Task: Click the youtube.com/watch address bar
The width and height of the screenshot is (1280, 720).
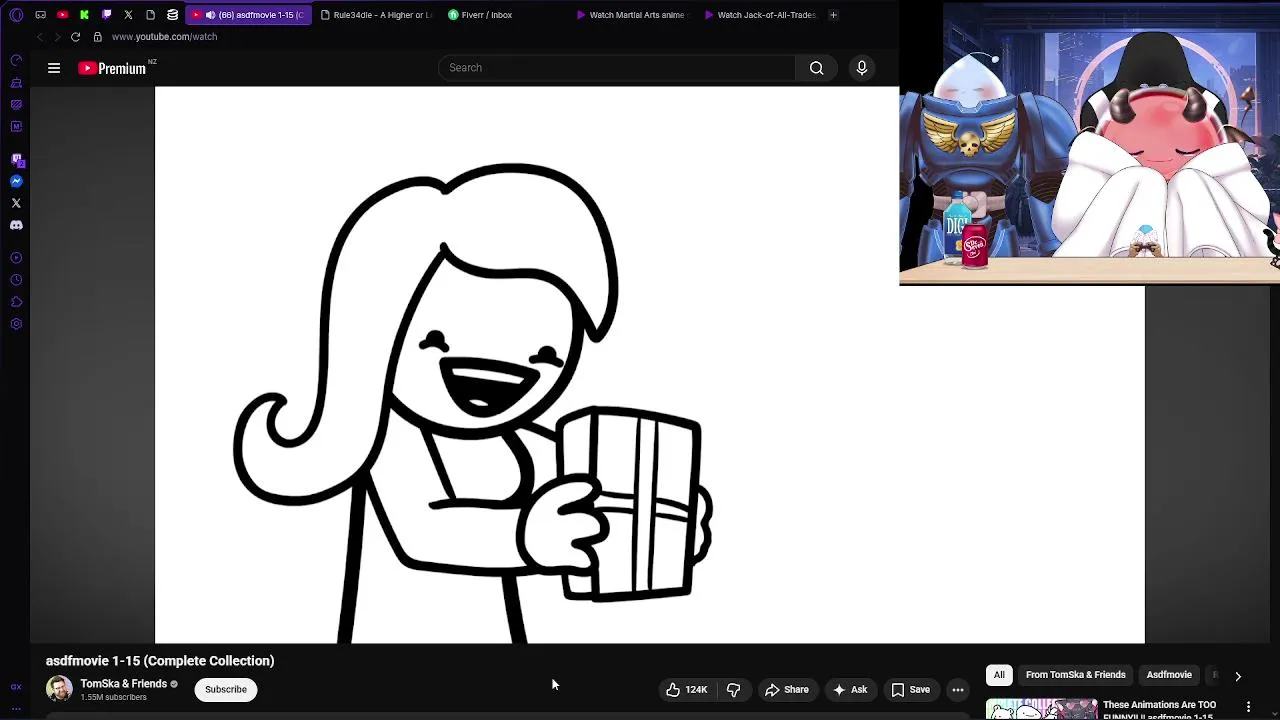Action: click(x=164, y=37)
